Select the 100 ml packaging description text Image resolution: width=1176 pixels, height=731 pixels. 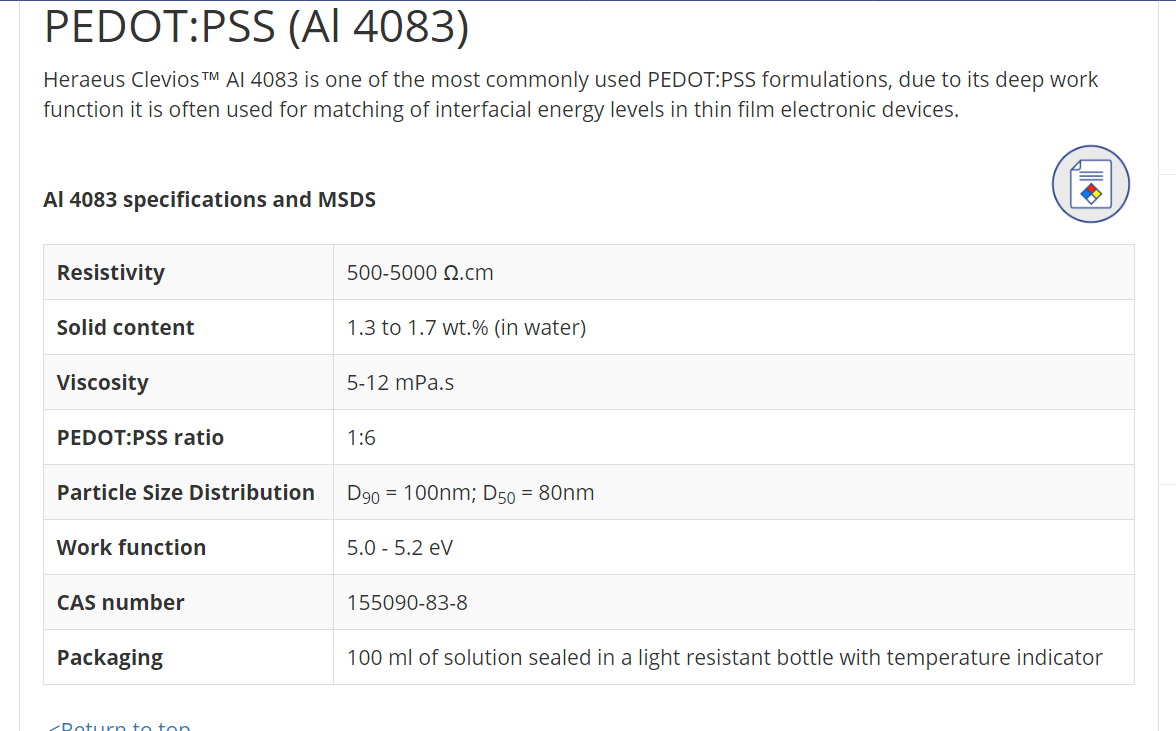[x=724, y=658]
